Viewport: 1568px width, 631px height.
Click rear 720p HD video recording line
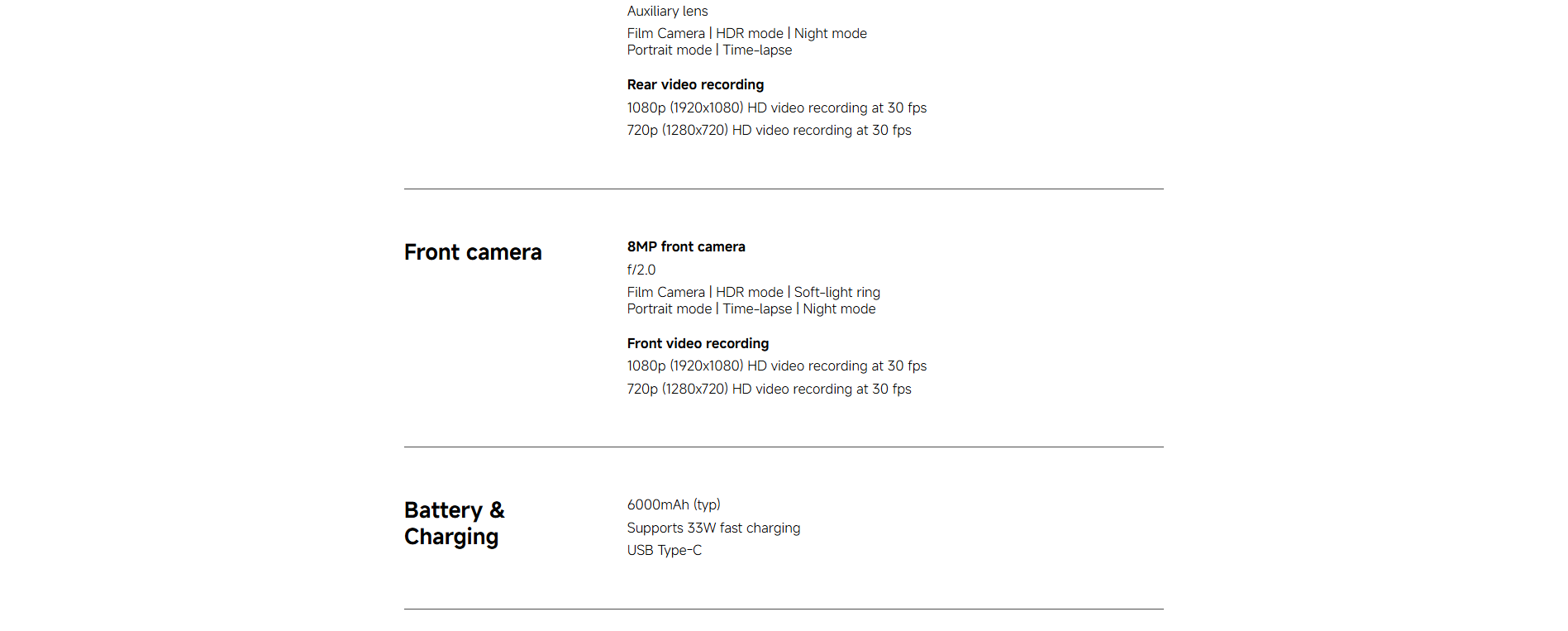(769, 130)
